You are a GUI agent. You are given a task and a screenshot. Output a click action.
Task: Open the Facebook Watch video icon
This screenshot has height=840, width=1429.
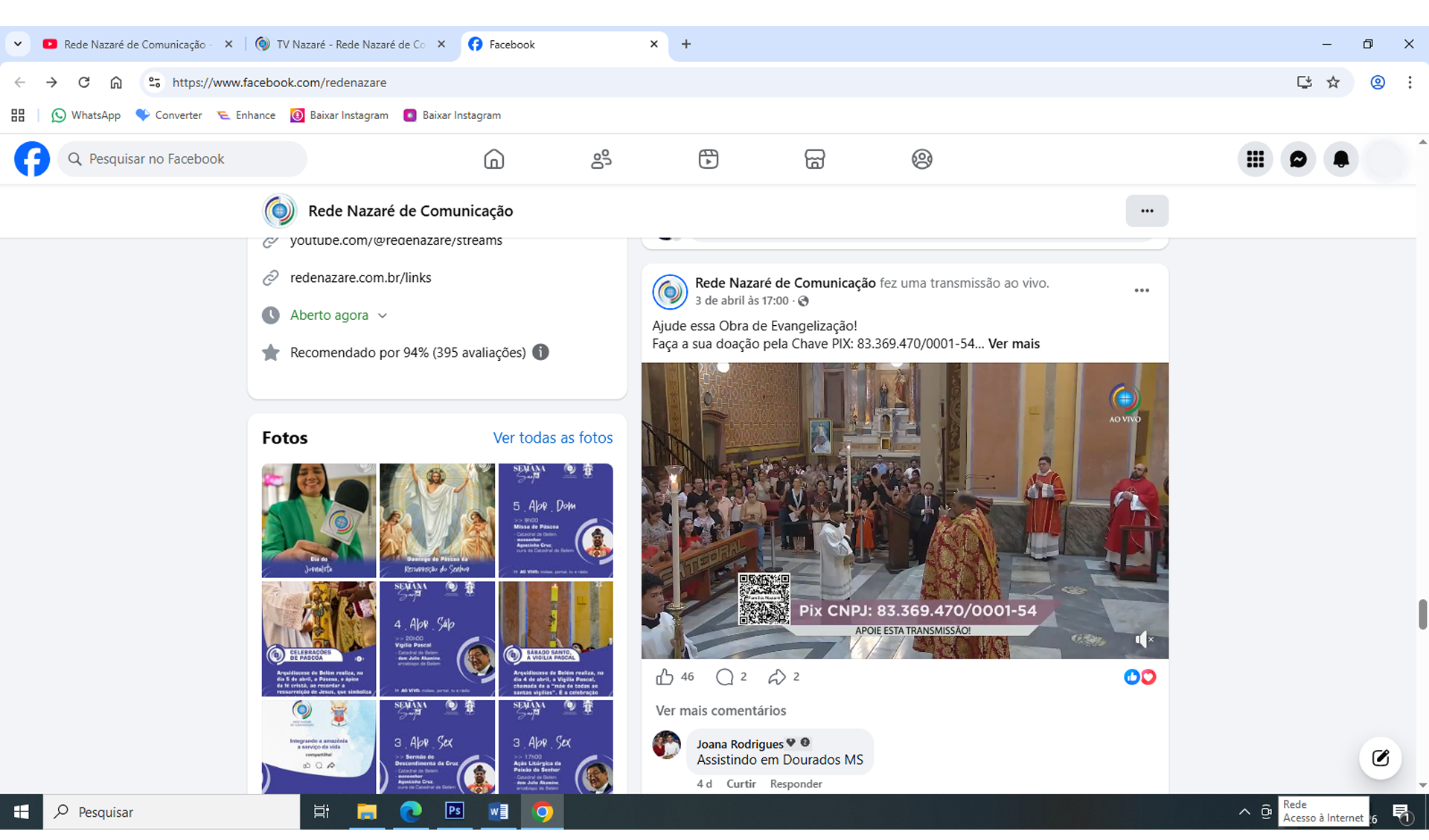[x=708, y=159]
